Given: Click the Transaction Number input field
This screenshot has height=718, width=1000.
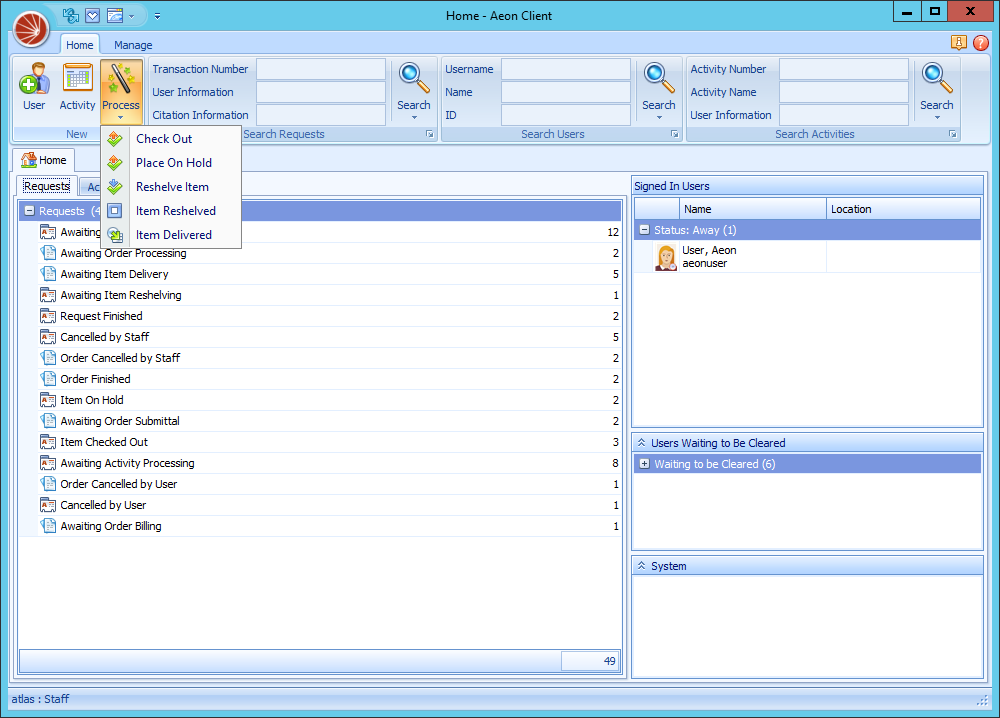Looking at the screenshot, I should [320, 68].
